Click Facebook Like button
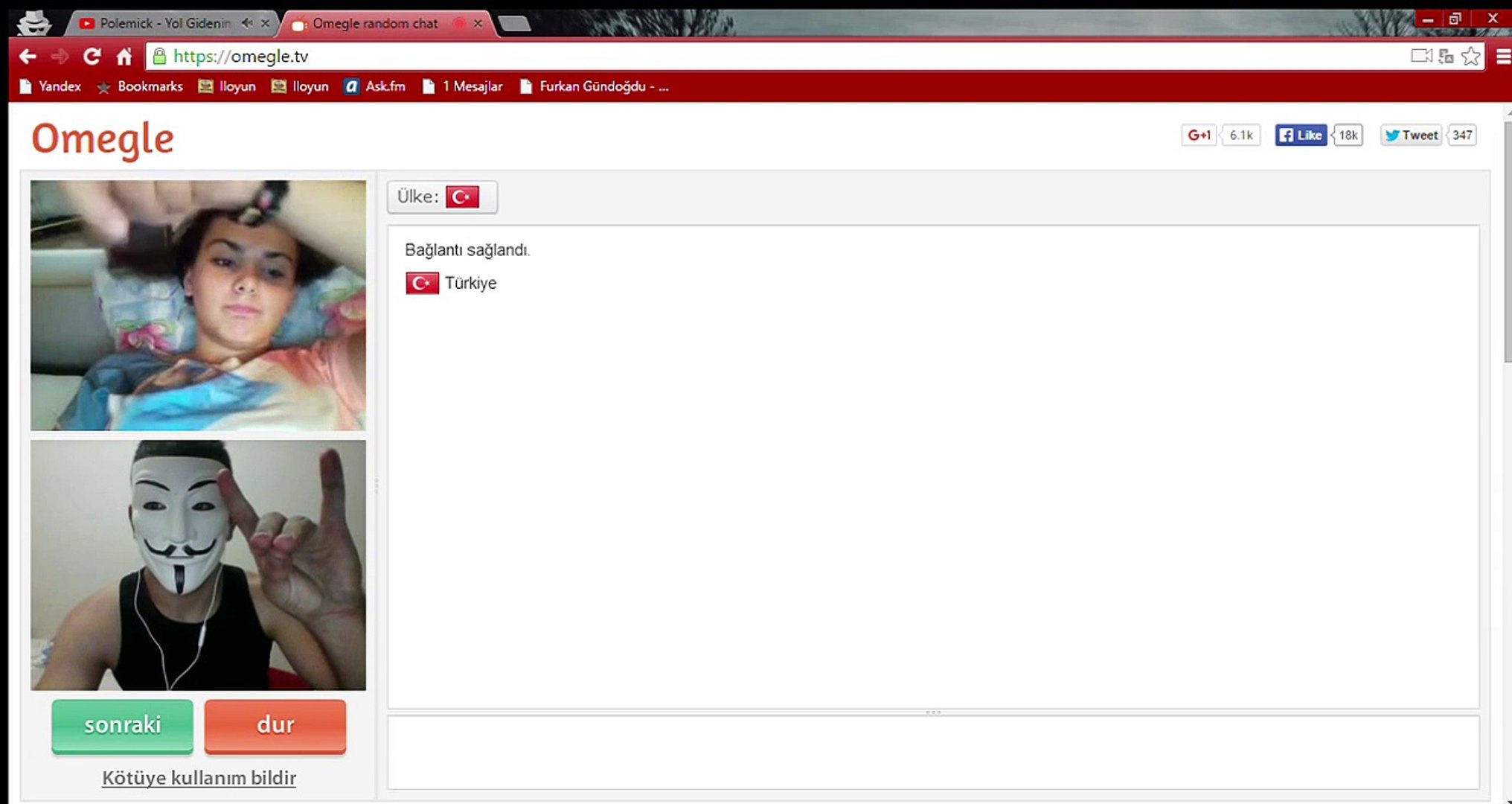 [1301, 135]
